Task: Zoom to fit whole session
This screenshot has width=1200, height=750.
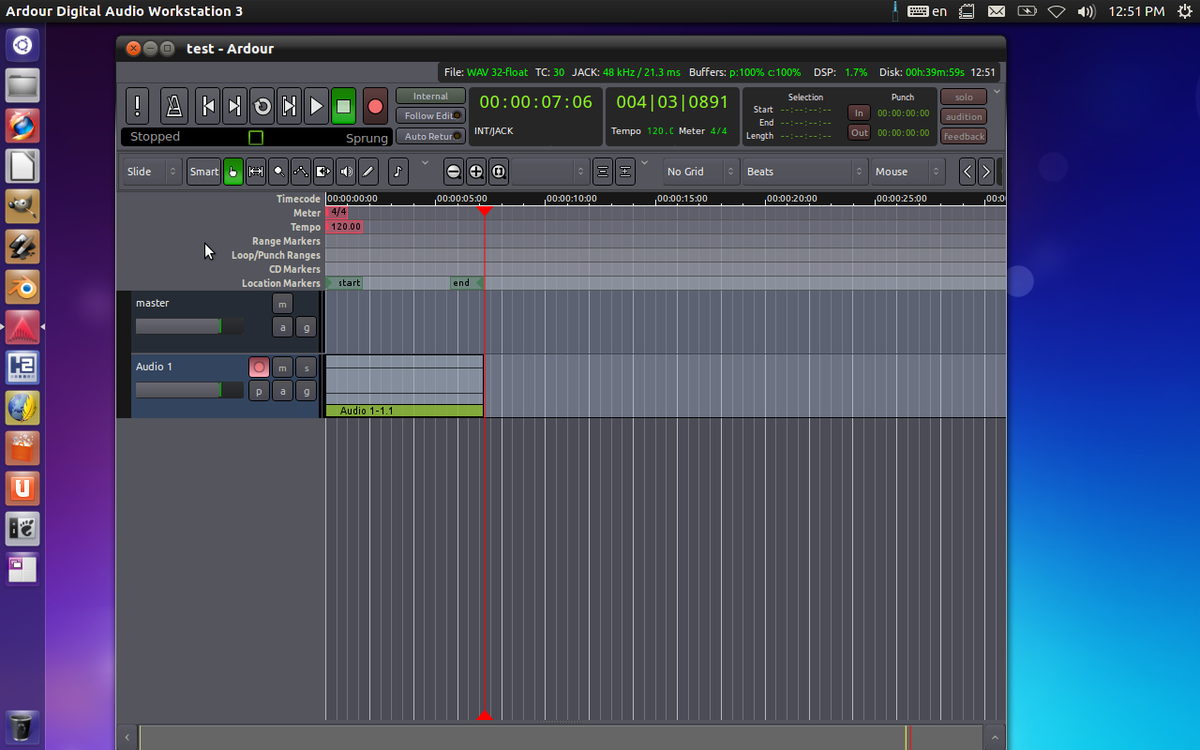Action: (x=498, y=172)
